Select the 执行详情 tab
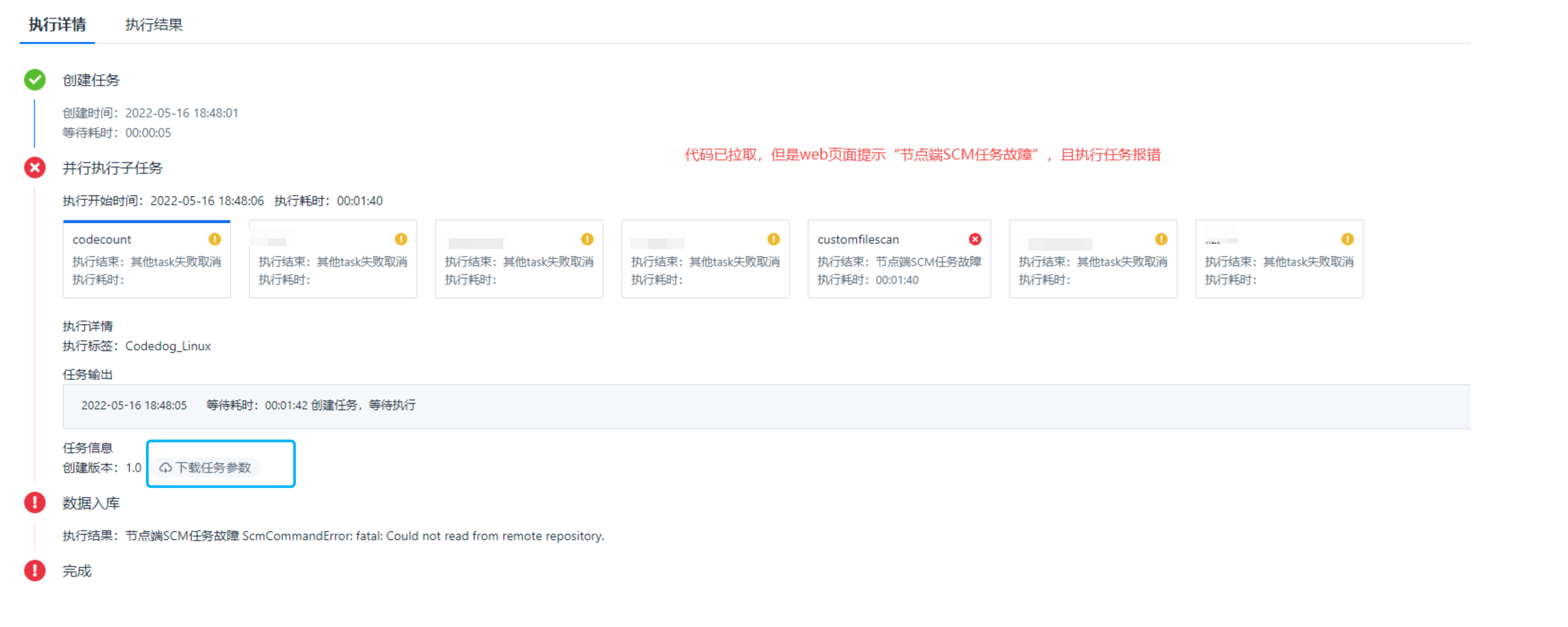The width and height of the screenshot is (1568, 627). point(57,25)
